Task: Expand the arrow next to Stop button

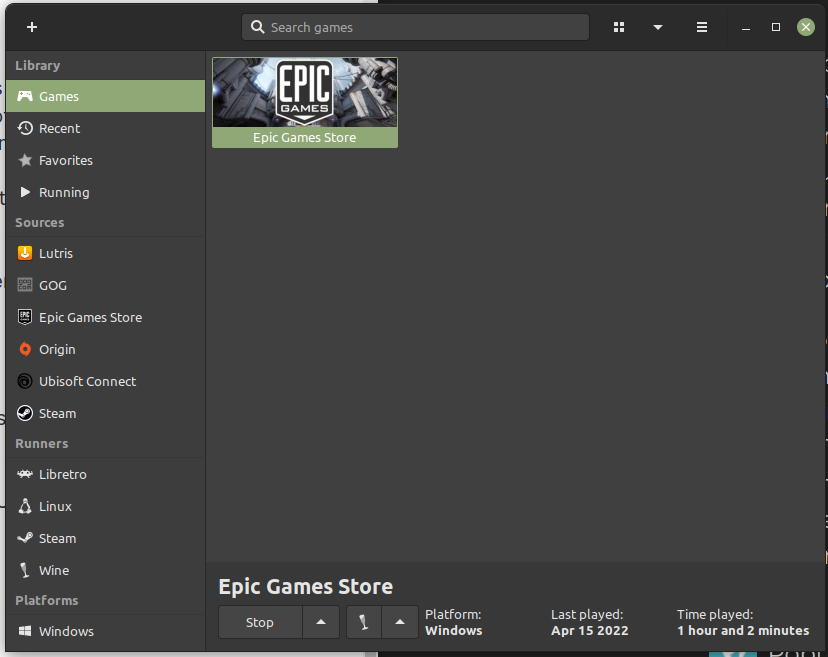Action: coord(321,622)
